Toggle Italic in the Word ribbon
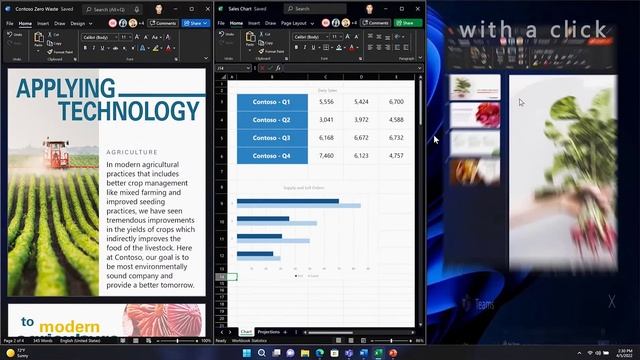The width and height of the screenshot is (640, 360). (93, 48)
